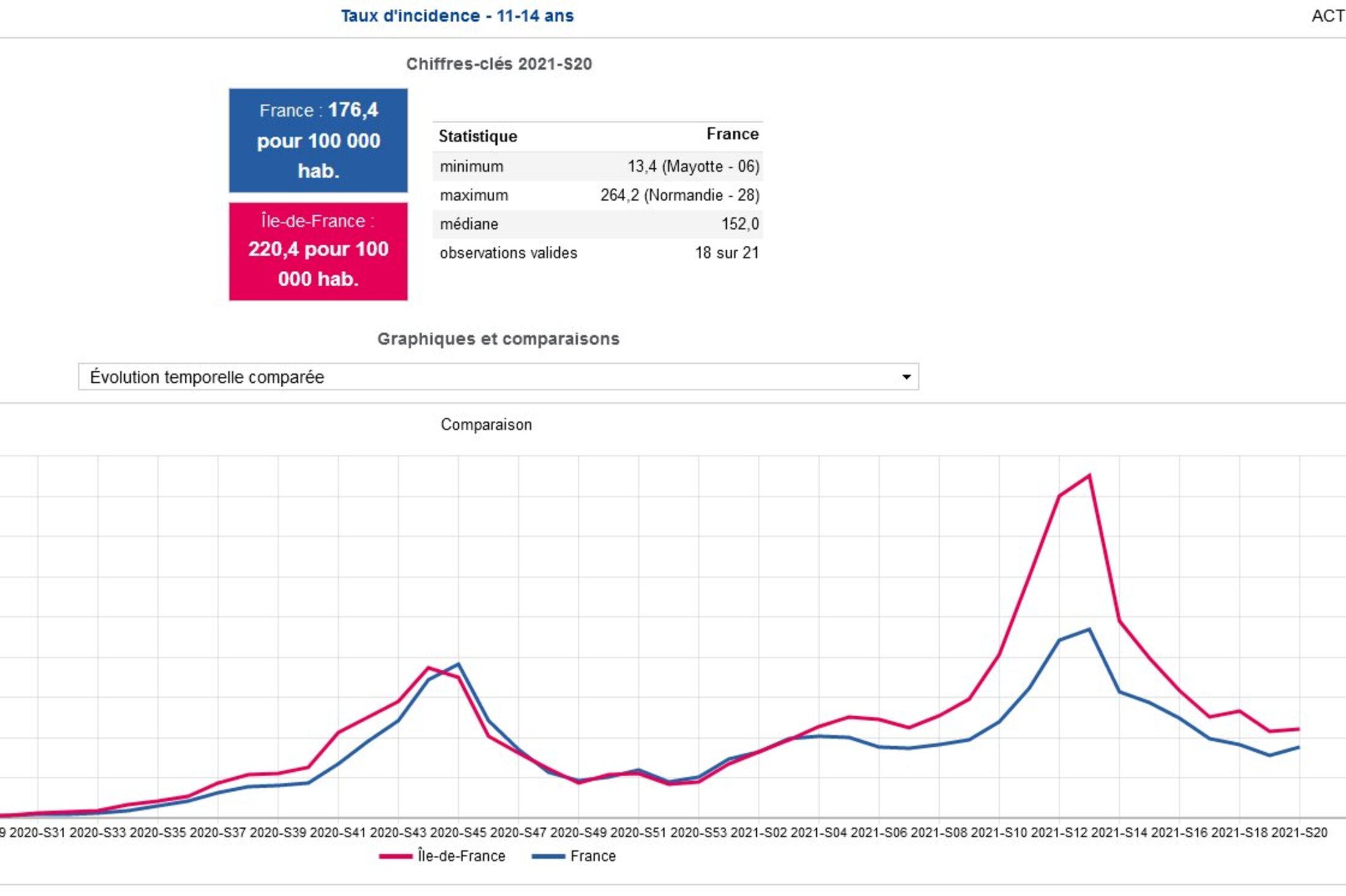
Task: Click pink Île-de-France legend line swatch
Action: 395,856
